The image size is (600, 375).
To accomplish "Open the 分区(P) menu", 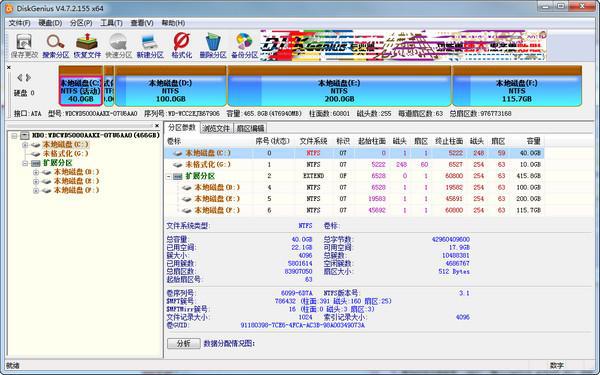I will pos(81,23).
